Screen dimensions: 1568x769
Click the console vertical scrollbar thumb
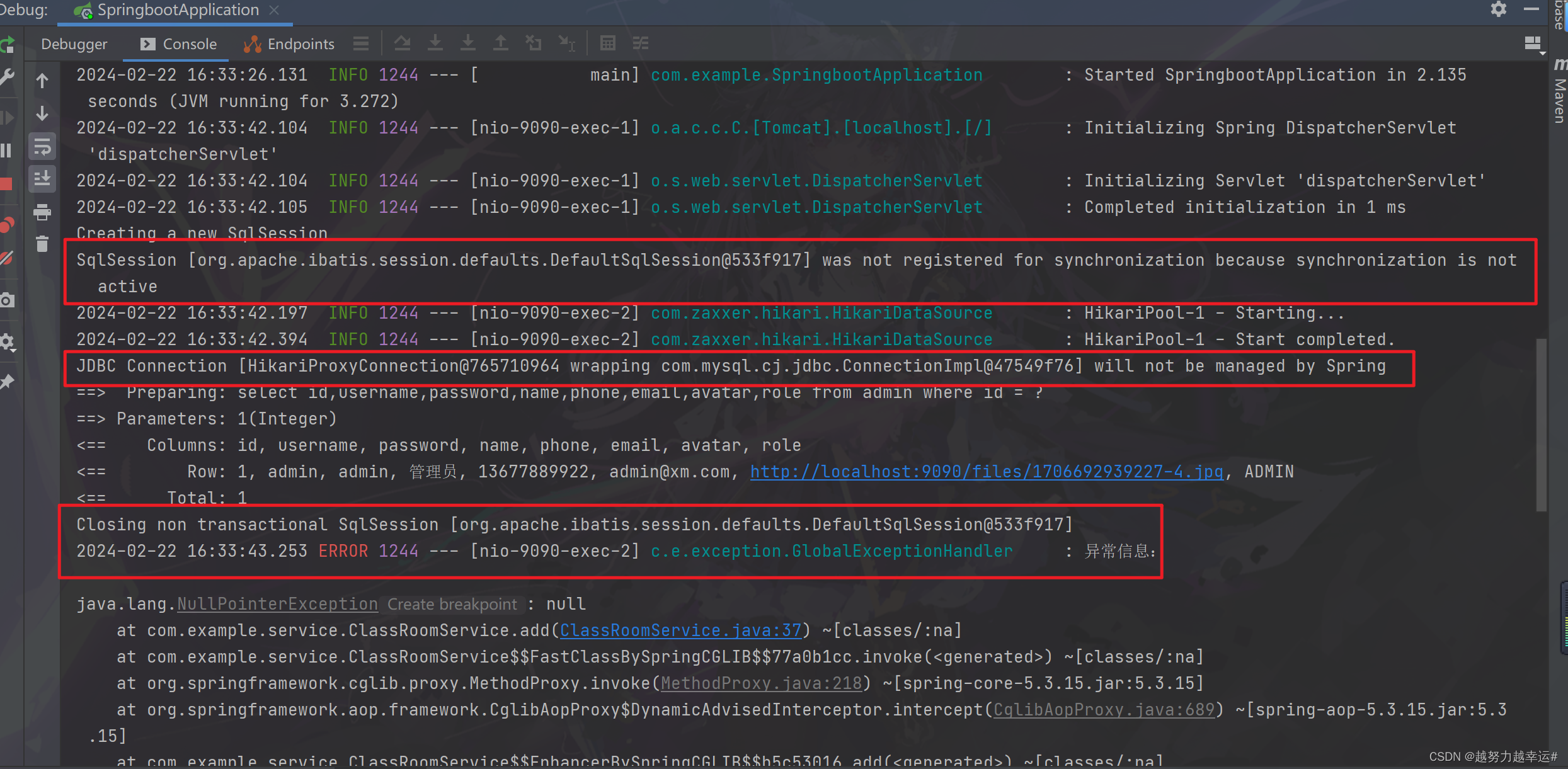pyautogui.click(x=1542, y=426)
